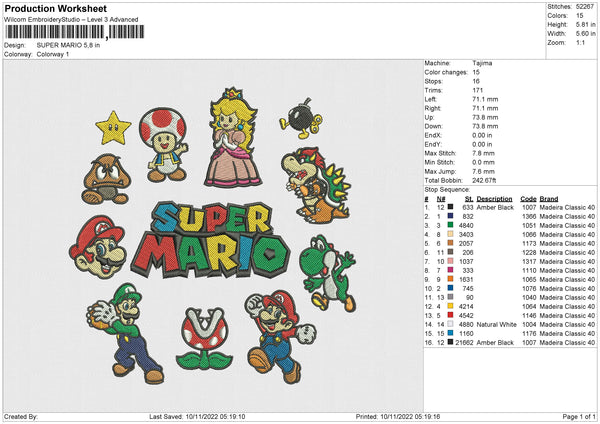Choose the red swatch of stop 13
600x424 pixels.
click(x=450, y=315)
